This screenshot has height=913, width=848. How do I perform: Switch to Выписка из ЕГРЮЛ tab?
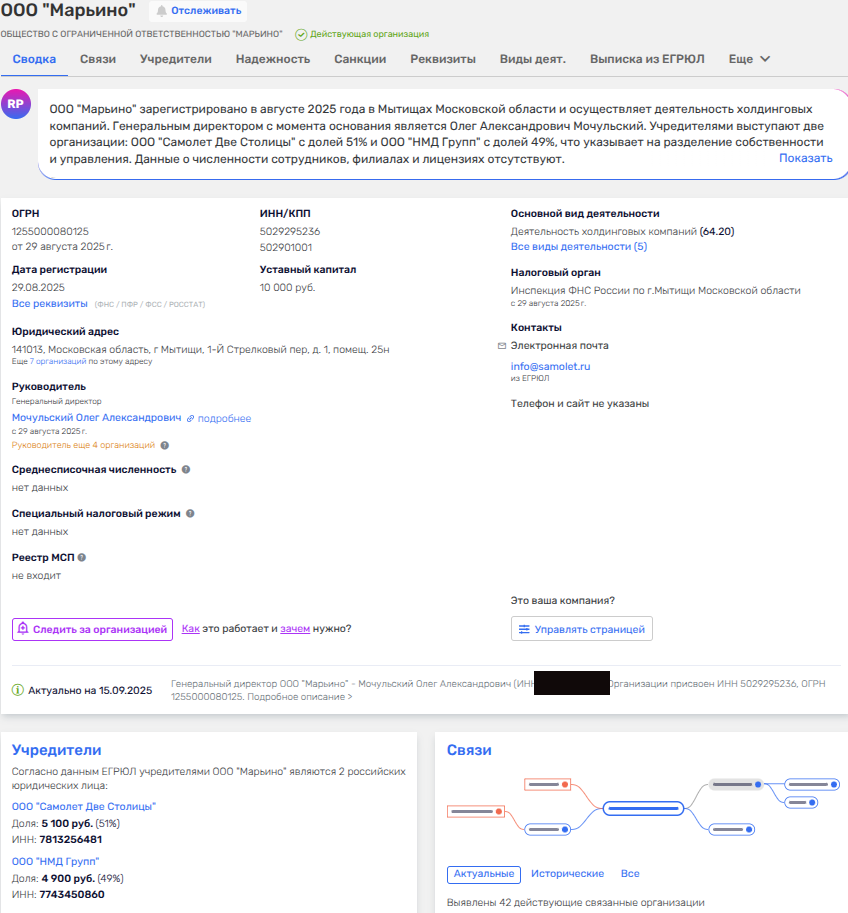pos(647,59)
